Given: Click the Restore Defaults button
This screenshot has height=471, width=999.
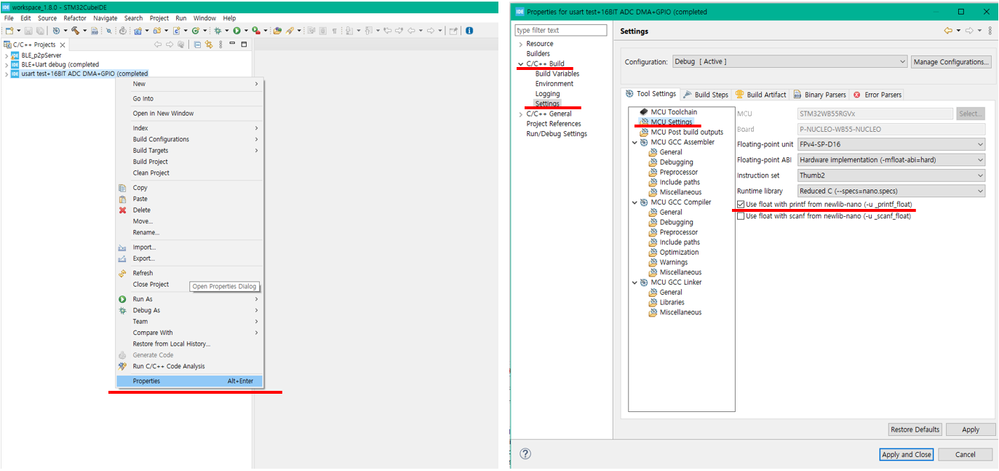Looking at the screenshot, I should [x=915, y=430].
